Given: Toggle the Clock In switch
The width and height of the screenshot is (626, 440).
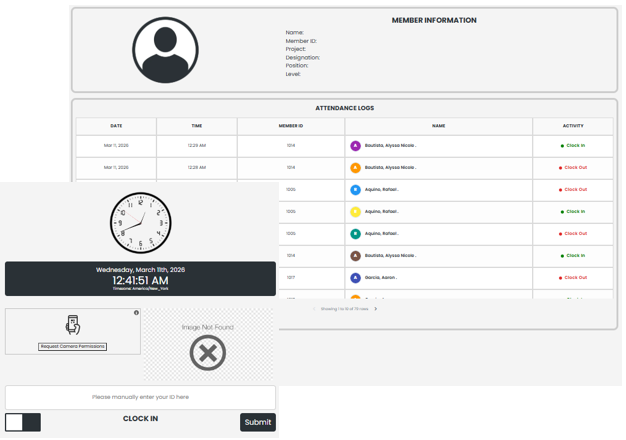Looking at the screenshot, I should (23, 422).
